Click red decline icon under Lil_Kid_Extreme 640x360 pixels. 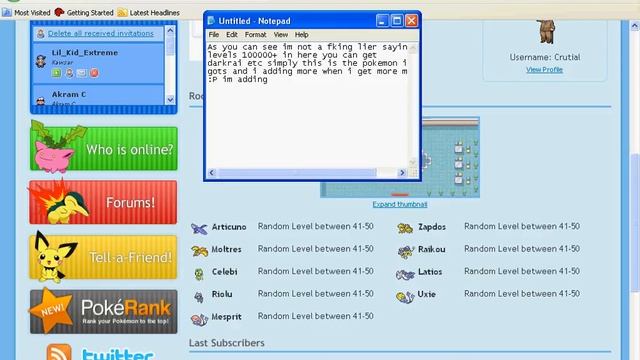coord(94,73)
